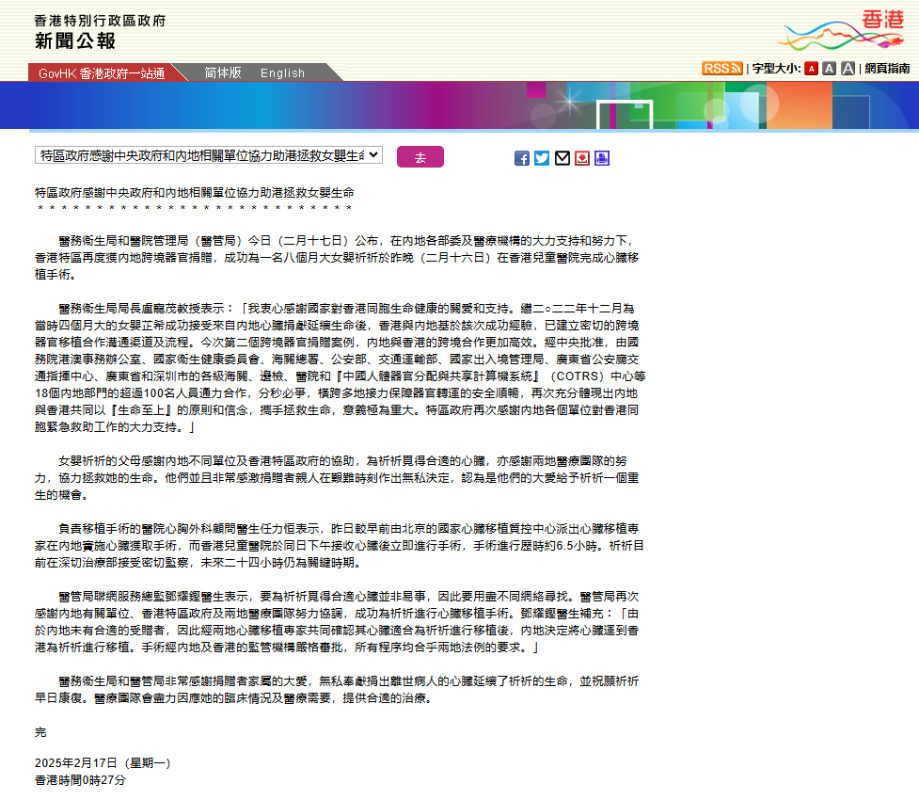Email this article via the envelope icon
Viewport: 919px width, 800px height.
[562, 158]
